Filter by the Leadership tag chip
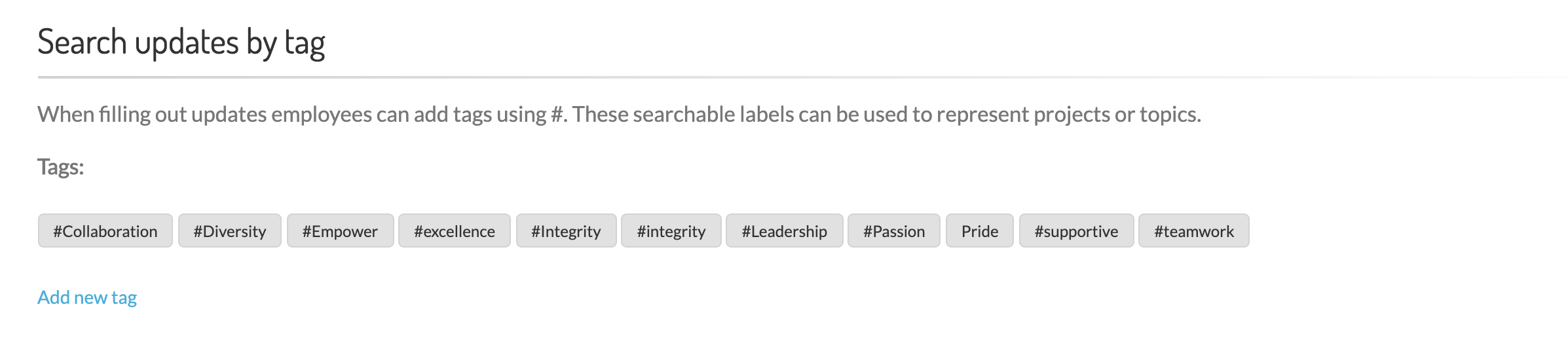1568x351 pixels. coord(784,231)
